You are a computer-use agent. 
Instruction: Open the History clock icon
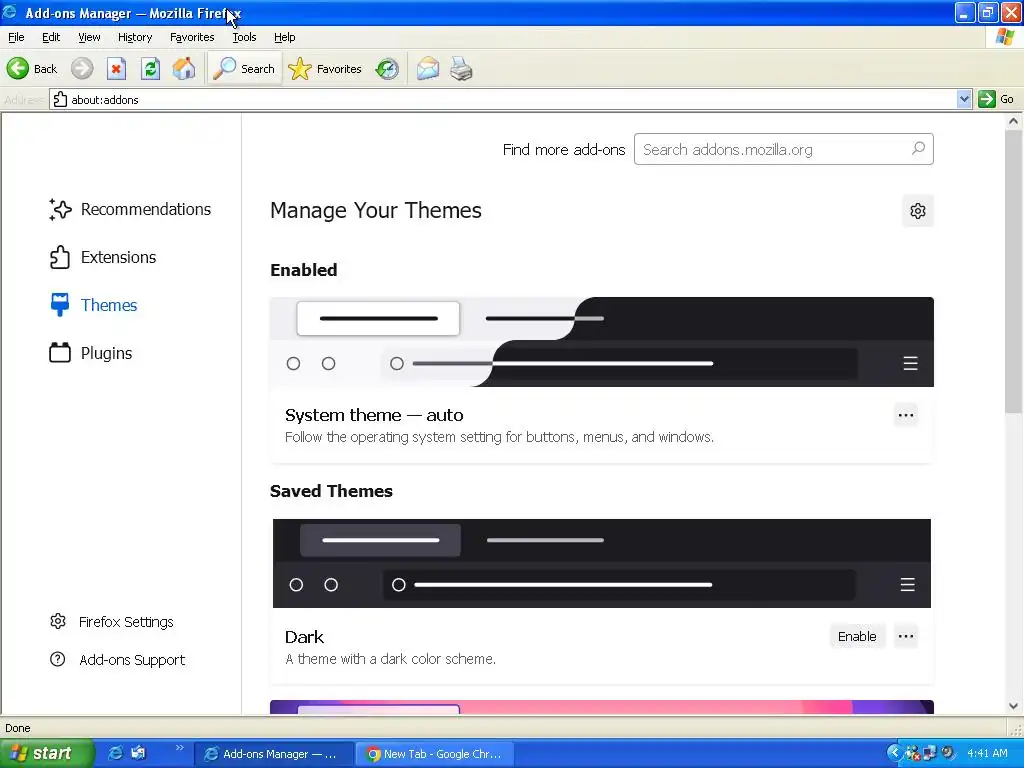[x=387, y=69]
